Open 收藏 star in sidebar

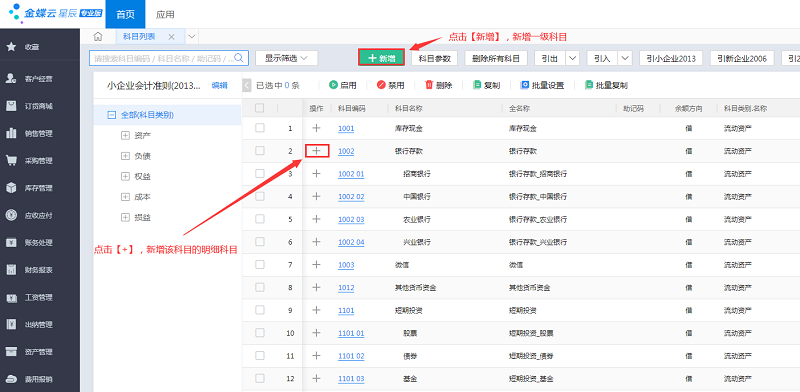11,47
